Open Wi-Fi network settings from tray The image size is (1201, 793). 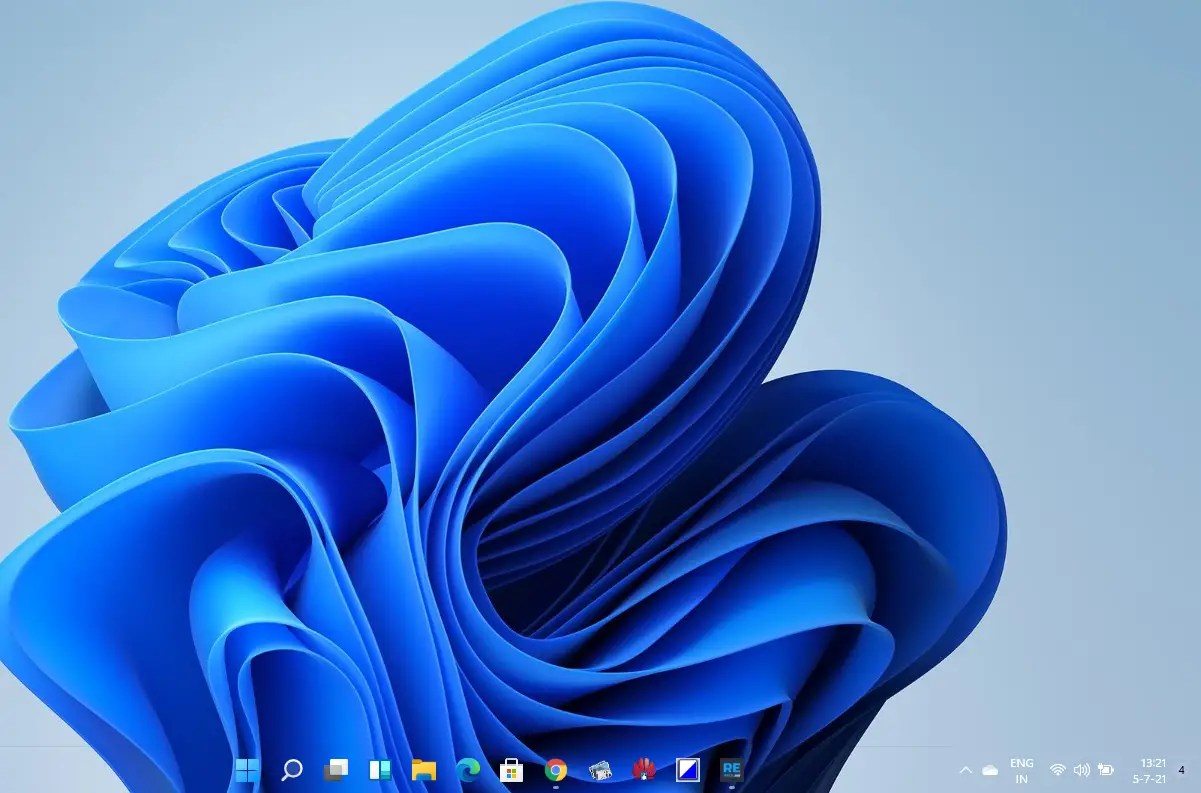click(x=1057, y=770)
